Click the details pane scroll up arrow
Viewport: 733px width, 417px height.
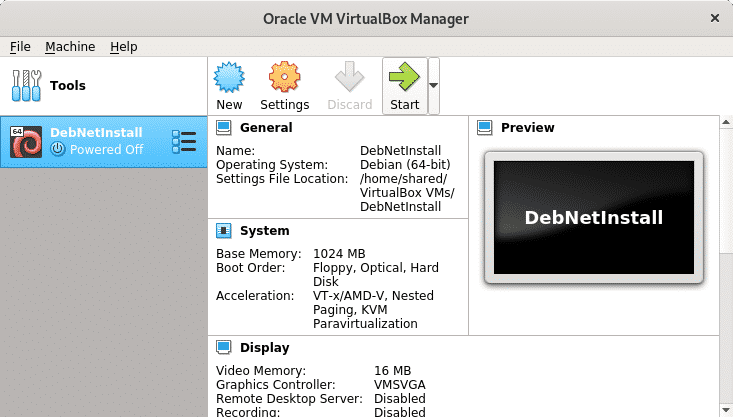[x=726, y=122]
